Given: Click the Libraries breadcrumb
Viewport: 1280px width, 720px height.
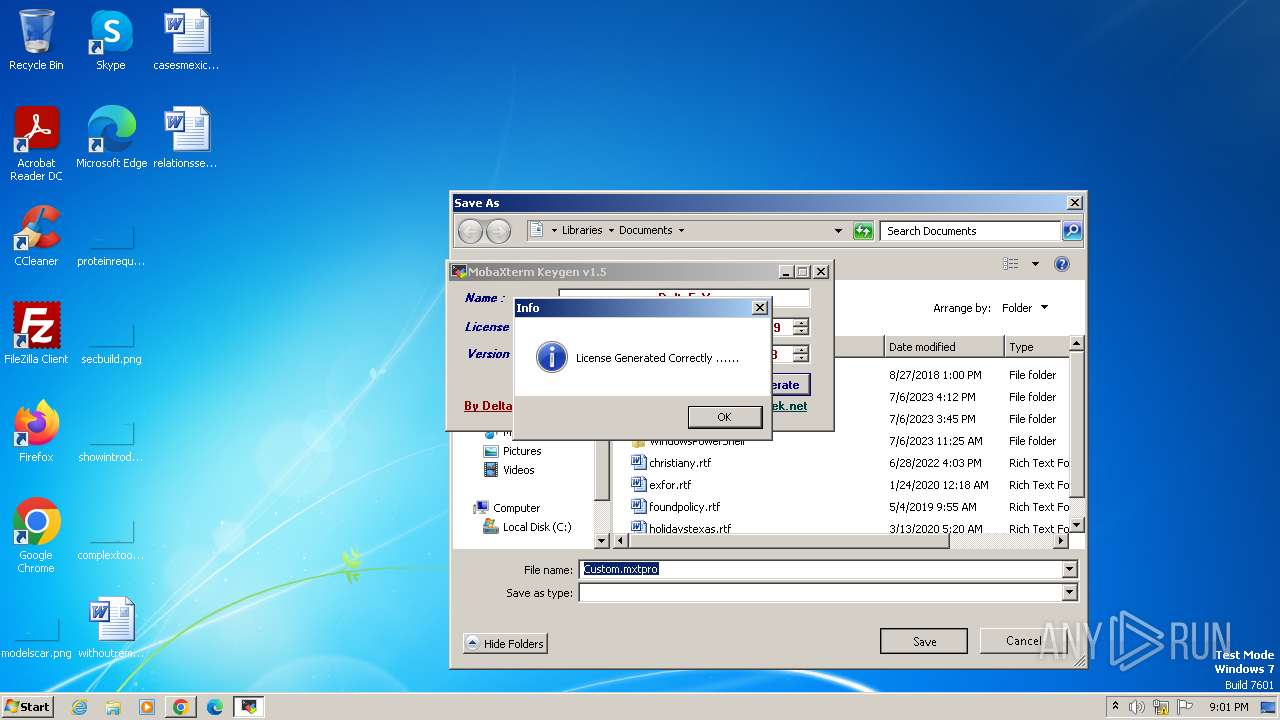Looking at the screenshot, I should 582,230.
